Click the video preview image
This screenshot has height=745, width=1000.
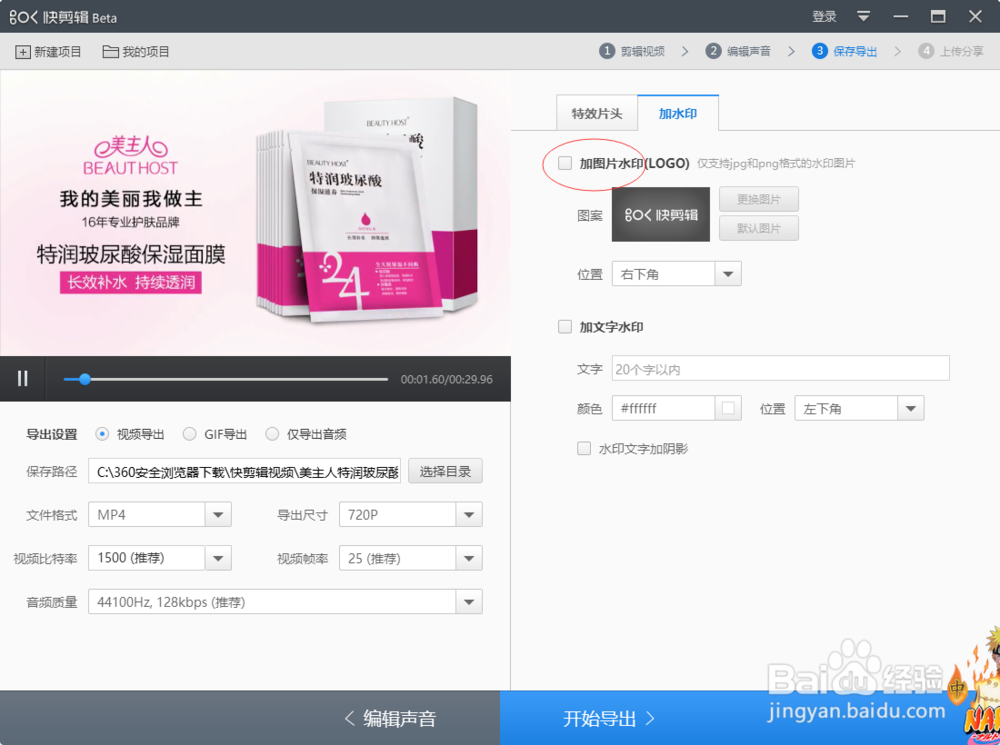point(255,213)
